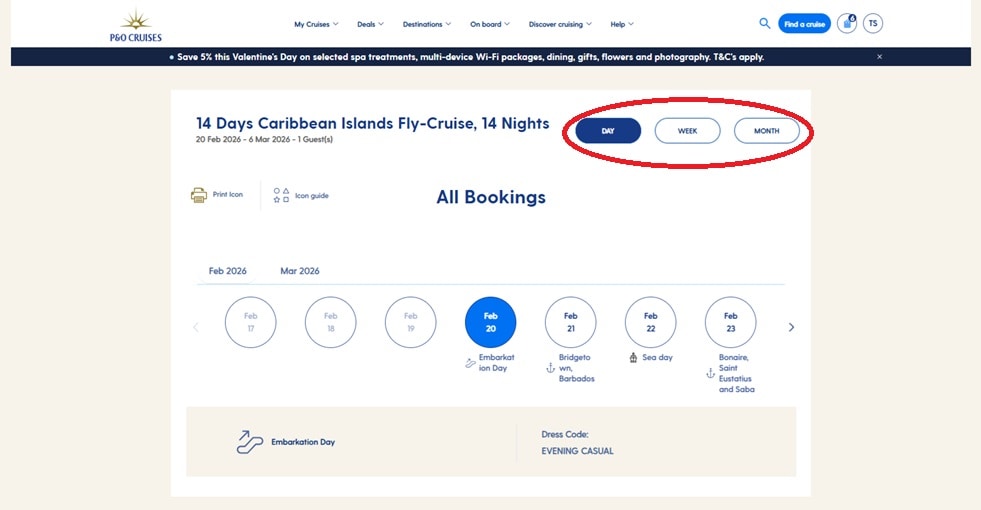This screenshot has width=981, height=510.
Task: Select the Mar 2026 tab
Action: coord(300,271)
